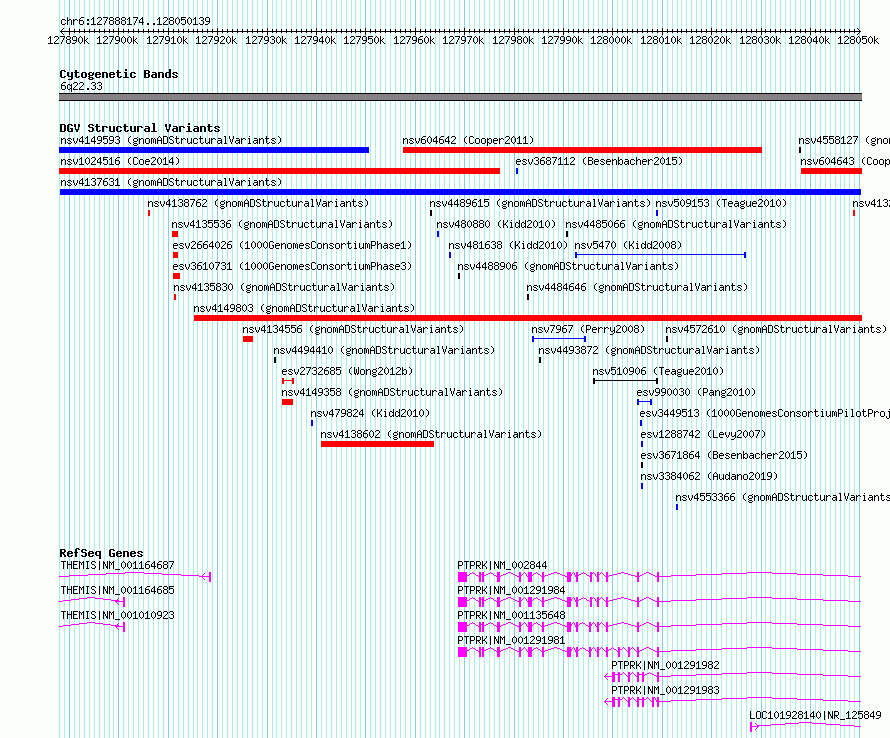The width and height of the screenshot is (890, 738).
Task: Open PTPRK|NM_001291984 gene label
Action: 511,590
